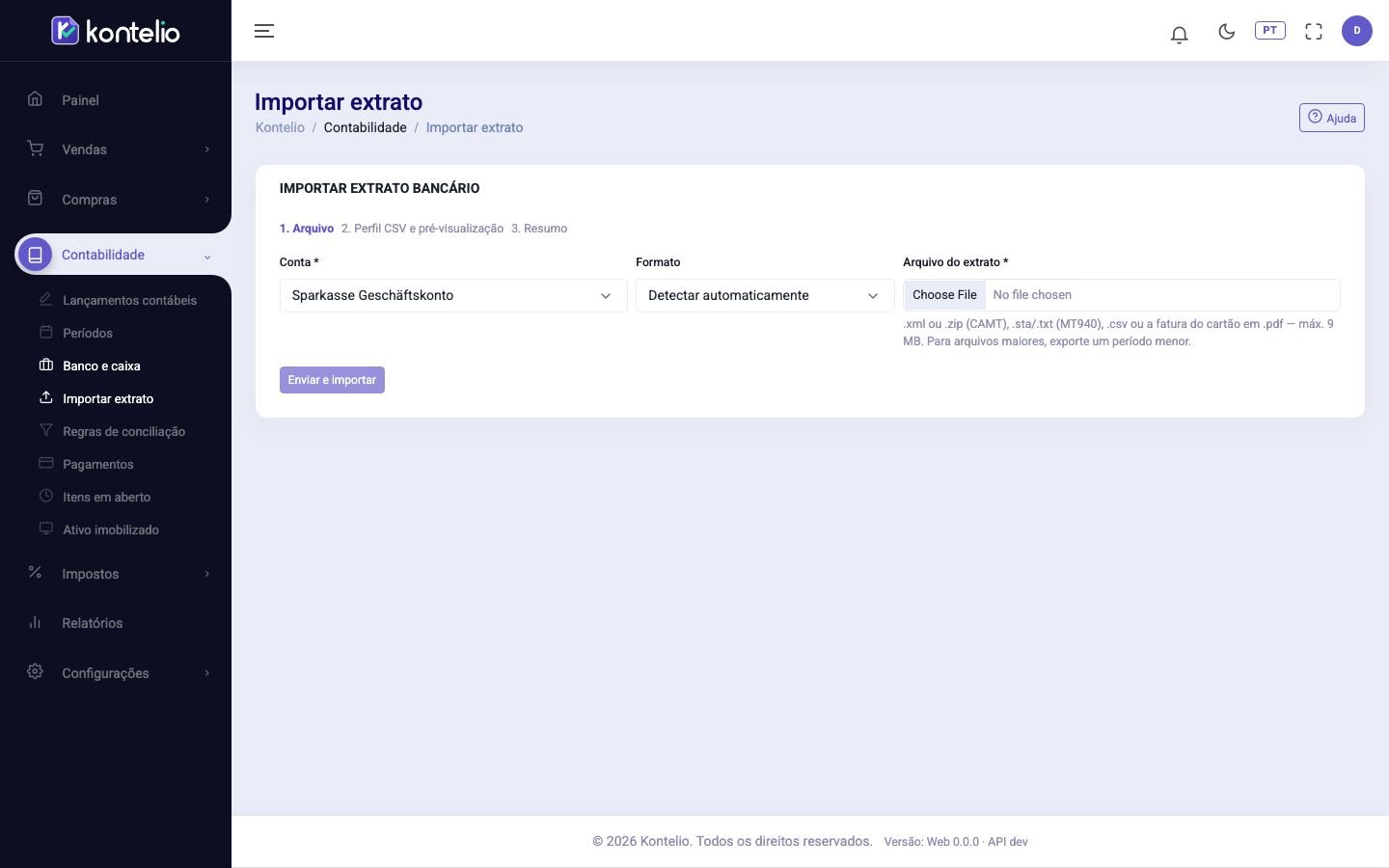Open the Conta account dropdown
Image resolution: width=1389 pixels, height=868 pixels.
(453, 295)
